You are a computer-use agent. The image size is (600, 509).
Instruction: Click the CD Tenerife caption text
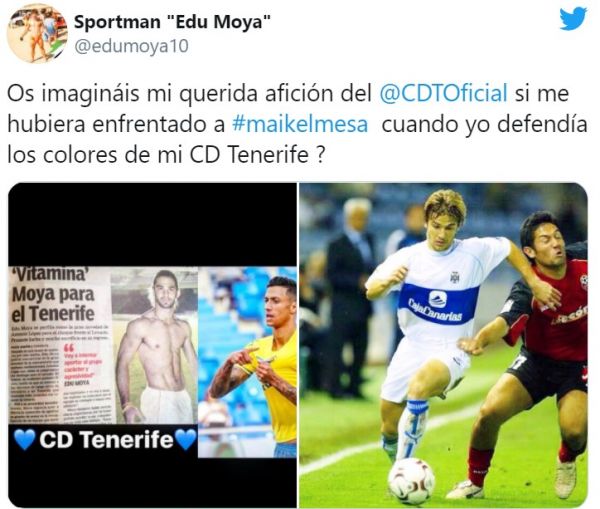[x=106, y=439]
